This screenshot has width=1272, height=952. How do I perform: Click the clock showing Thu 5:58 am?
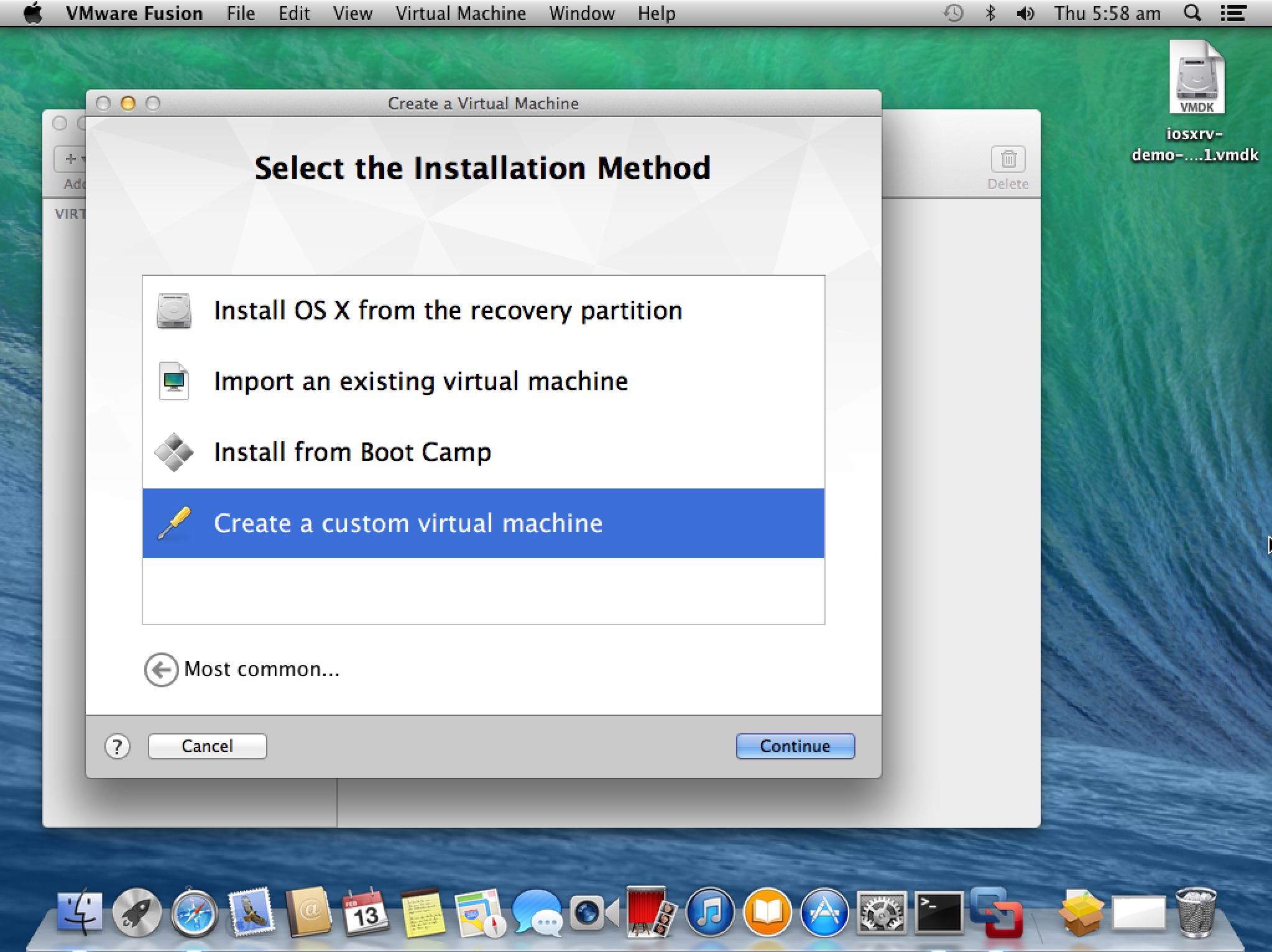1107,13
